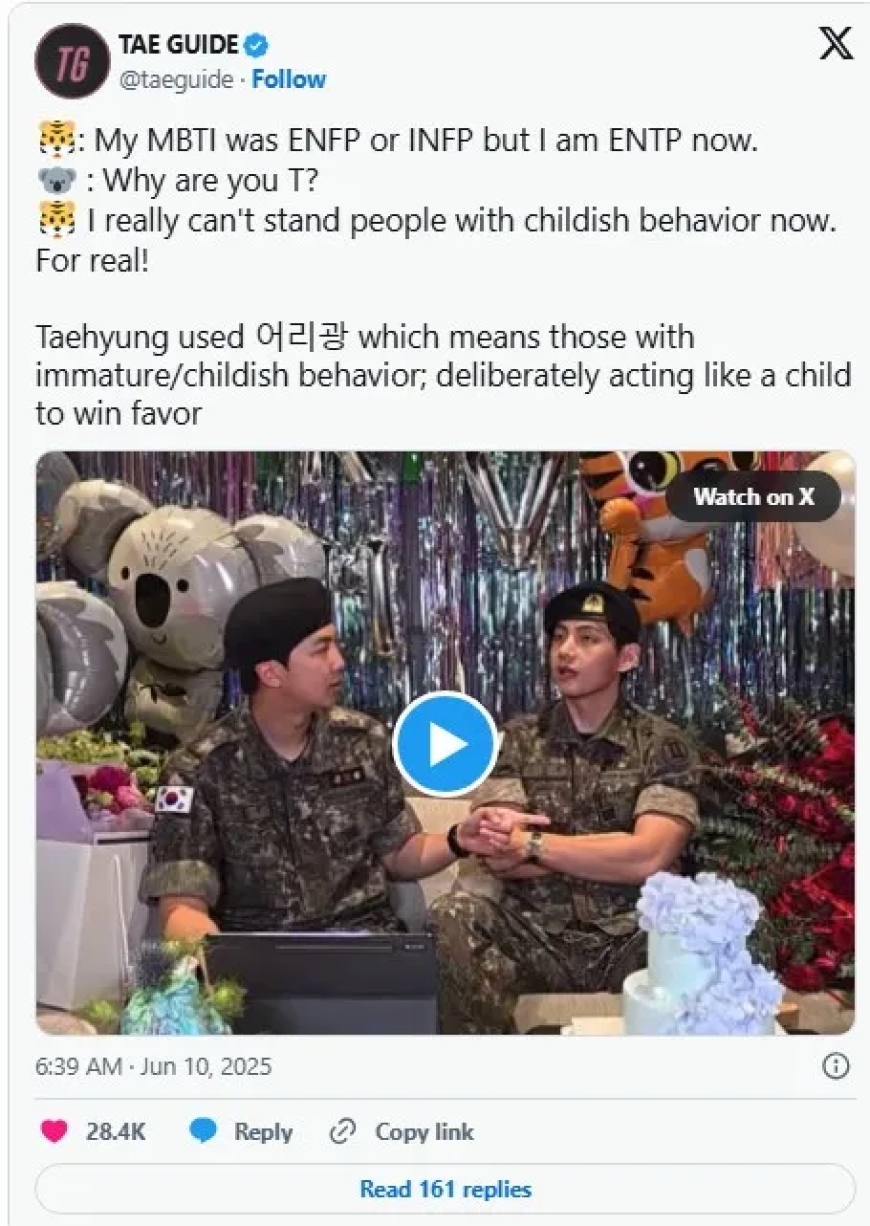Click the @taeguide handle
The image size is (870, 1226).
(176, 80)
